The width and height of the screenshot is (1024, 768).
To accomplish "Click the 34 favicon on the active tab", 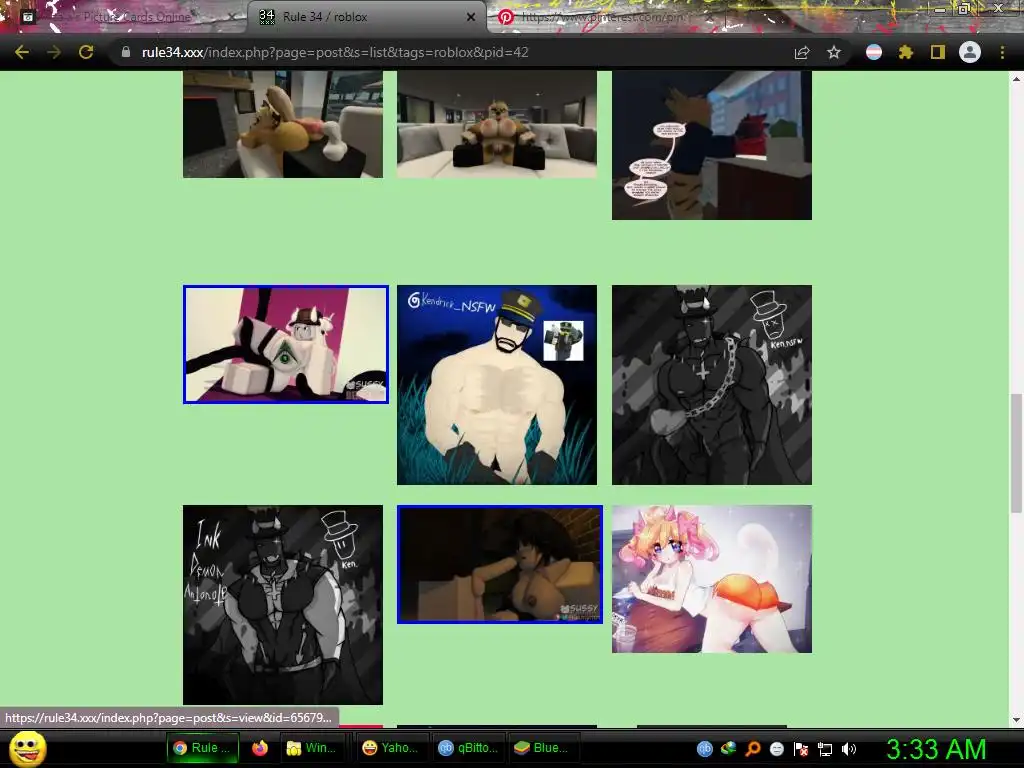I will point(266,17).
